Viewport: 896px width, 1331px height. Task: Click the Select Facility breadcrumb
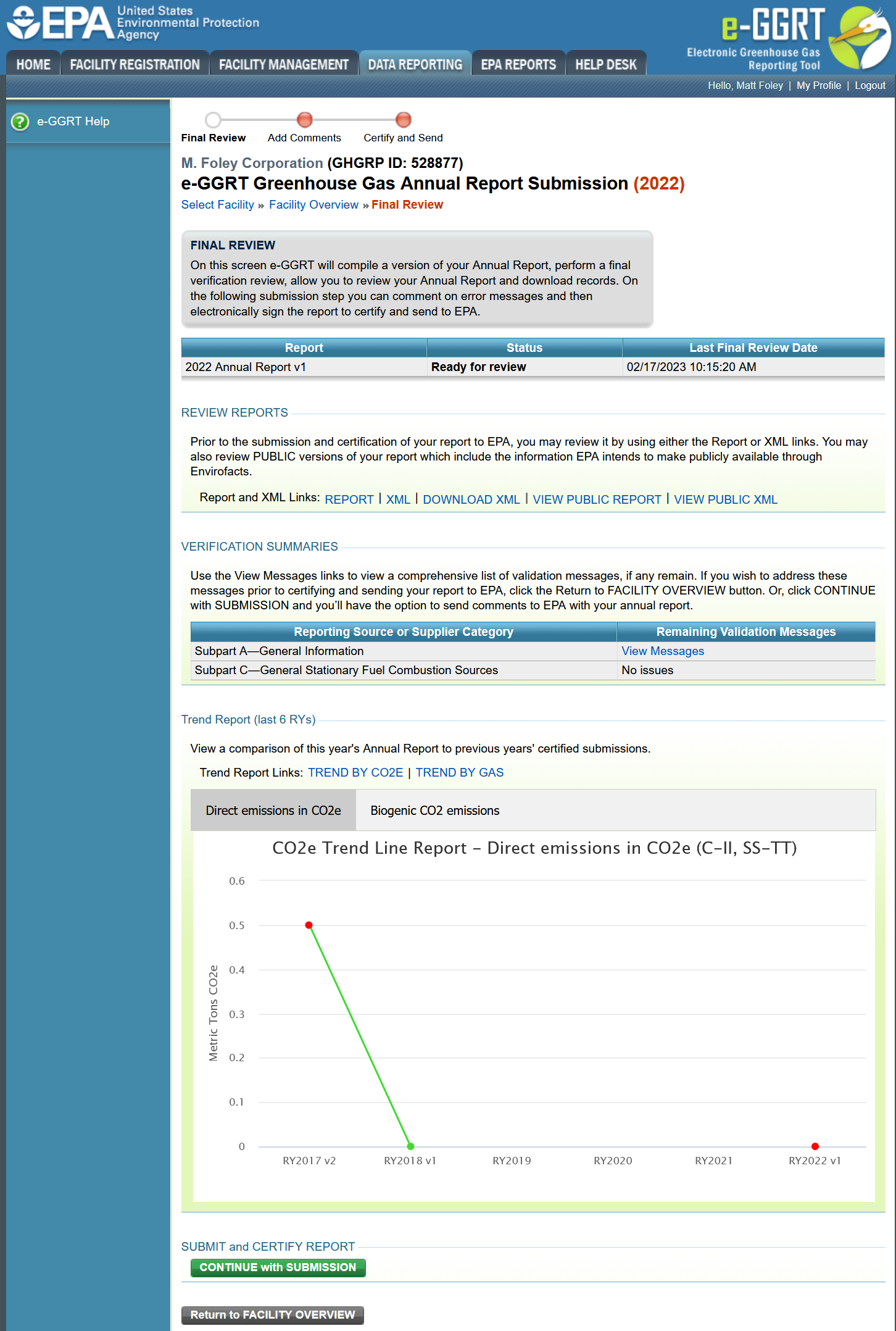[217, 204]
